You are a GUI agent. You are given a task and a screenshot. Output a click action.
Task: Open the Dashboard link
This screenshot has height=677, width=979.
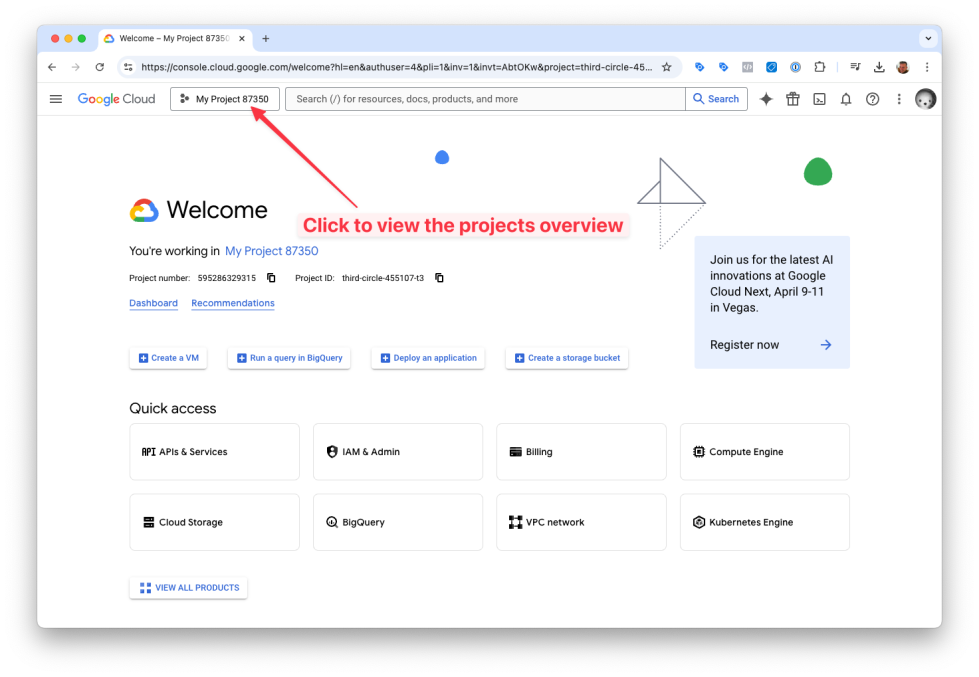(x=154, y=303)
